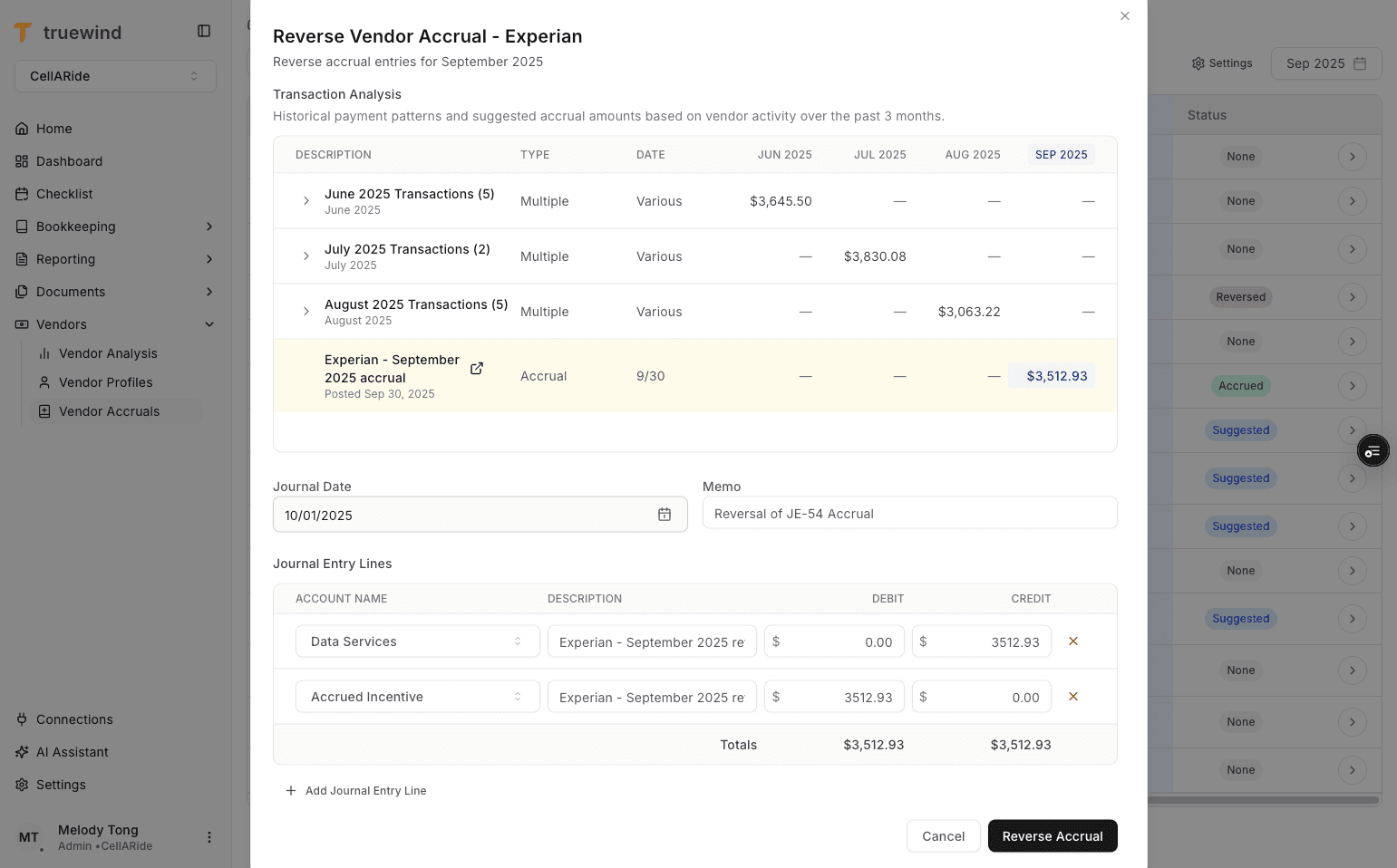Image resolution: width=1397 pixels, height=868 pixels.
Task: Open user menu three-dot icon
Action: click(209, 837)
